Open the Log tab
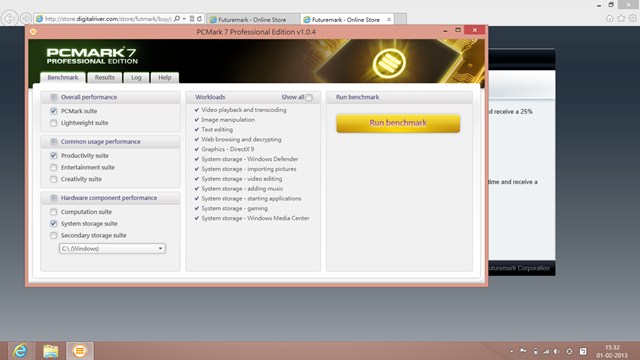 pyautogui.click(x=136, y=77)
